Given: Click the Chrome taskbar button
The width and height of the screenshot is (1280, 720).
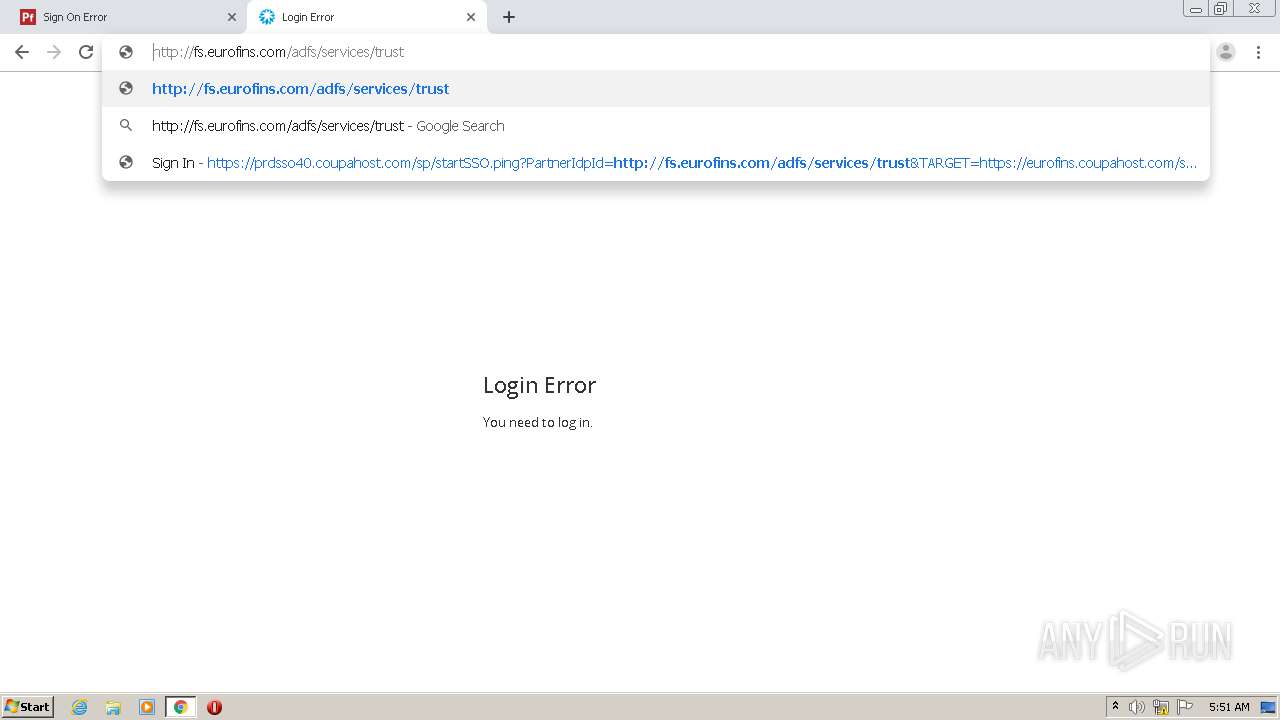Looking at the screenshot, I should point(181,707).
